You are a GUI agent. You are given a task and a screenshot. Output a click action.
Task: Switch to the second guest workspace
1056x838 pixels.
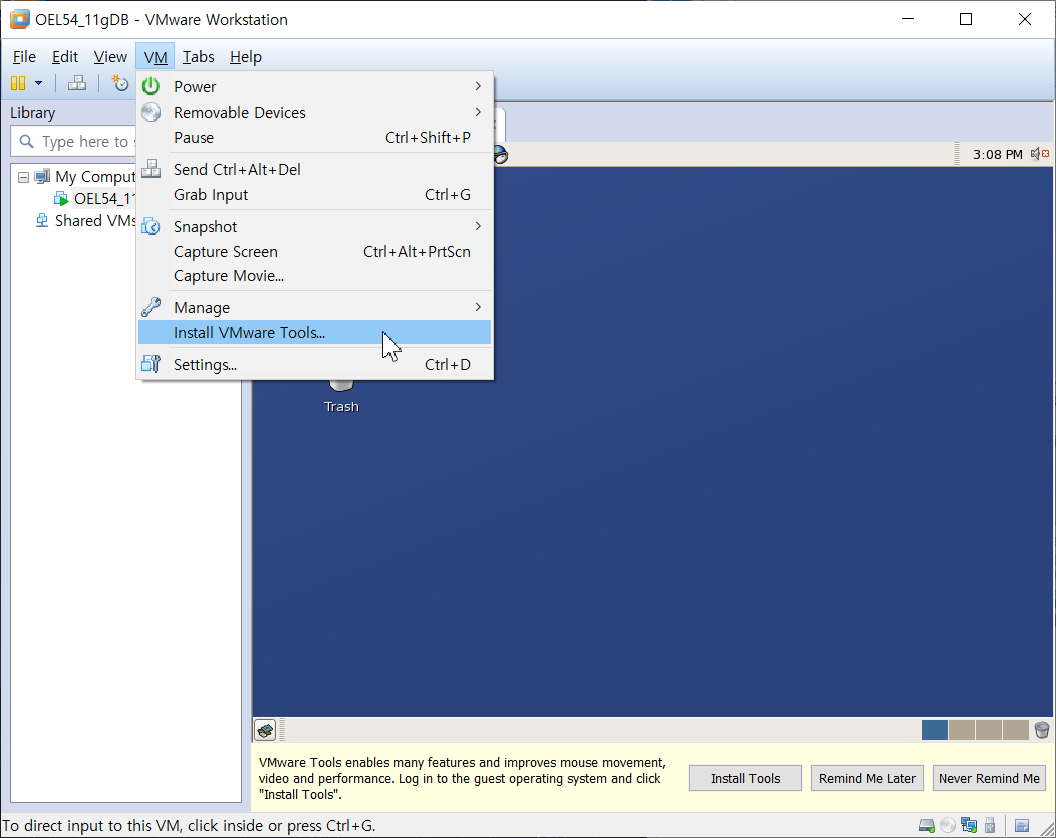(962, 730)
